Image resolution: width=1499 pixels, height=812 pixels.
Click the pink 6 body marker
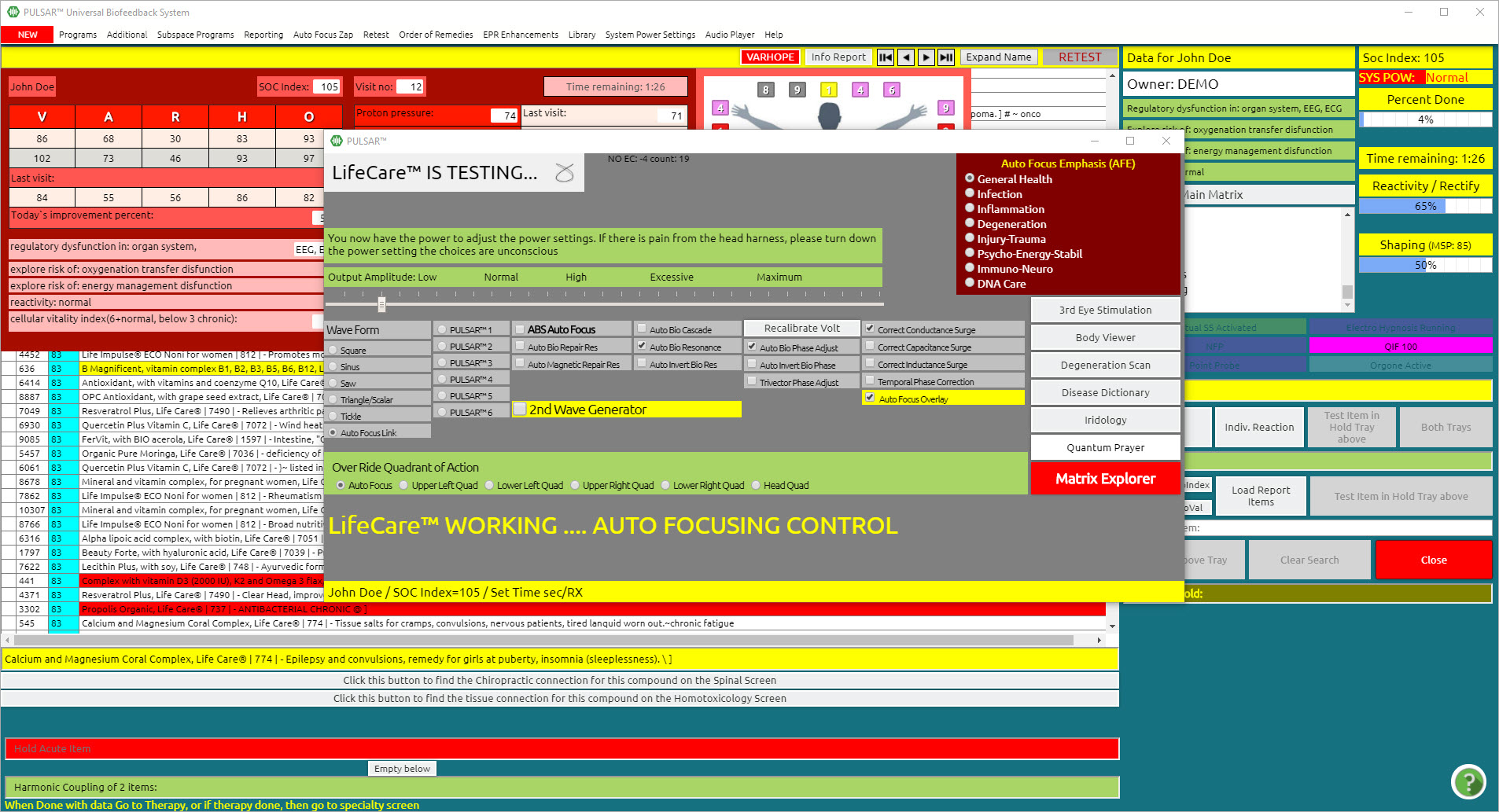click(x=891, y=90)
